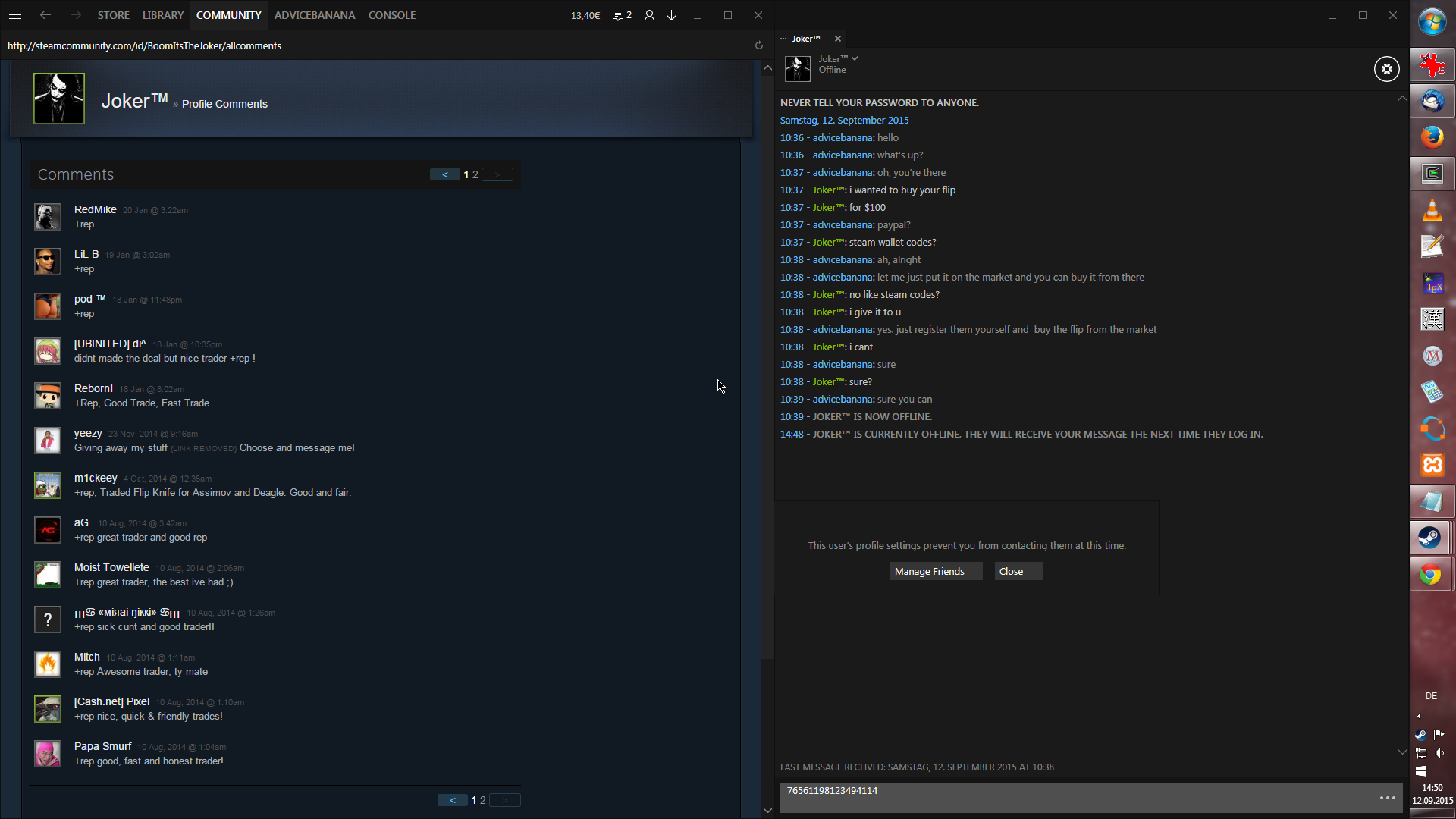Open chat settings gear icon

point(1386,69)
